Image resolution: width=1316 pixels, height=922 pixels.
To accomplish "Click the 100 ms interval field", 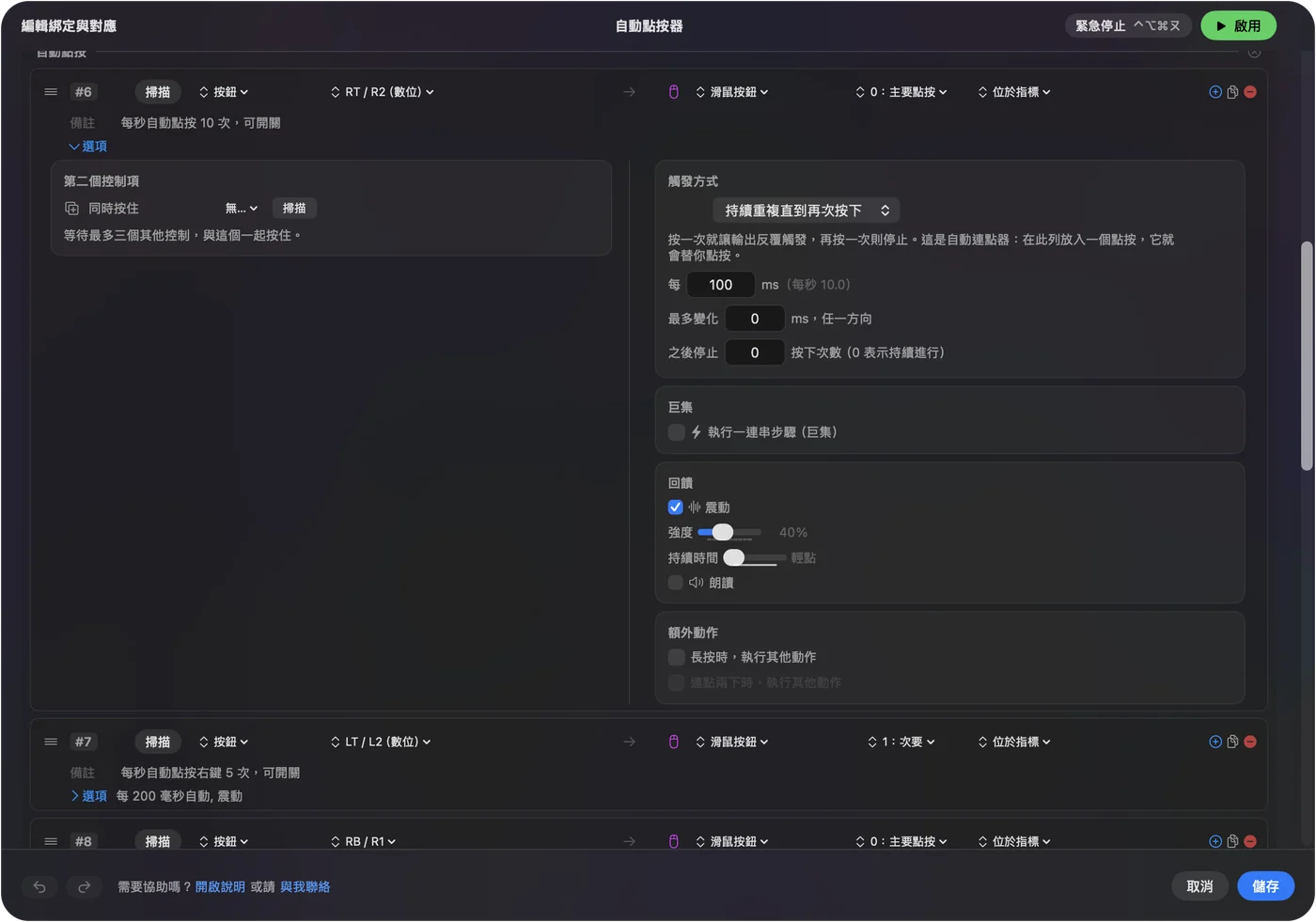I will [x=720, y=285].
